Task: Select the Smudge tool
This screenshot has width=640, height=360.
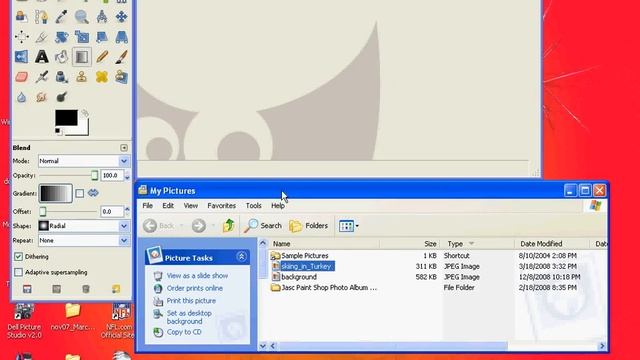Action: (x=42, y=97)
